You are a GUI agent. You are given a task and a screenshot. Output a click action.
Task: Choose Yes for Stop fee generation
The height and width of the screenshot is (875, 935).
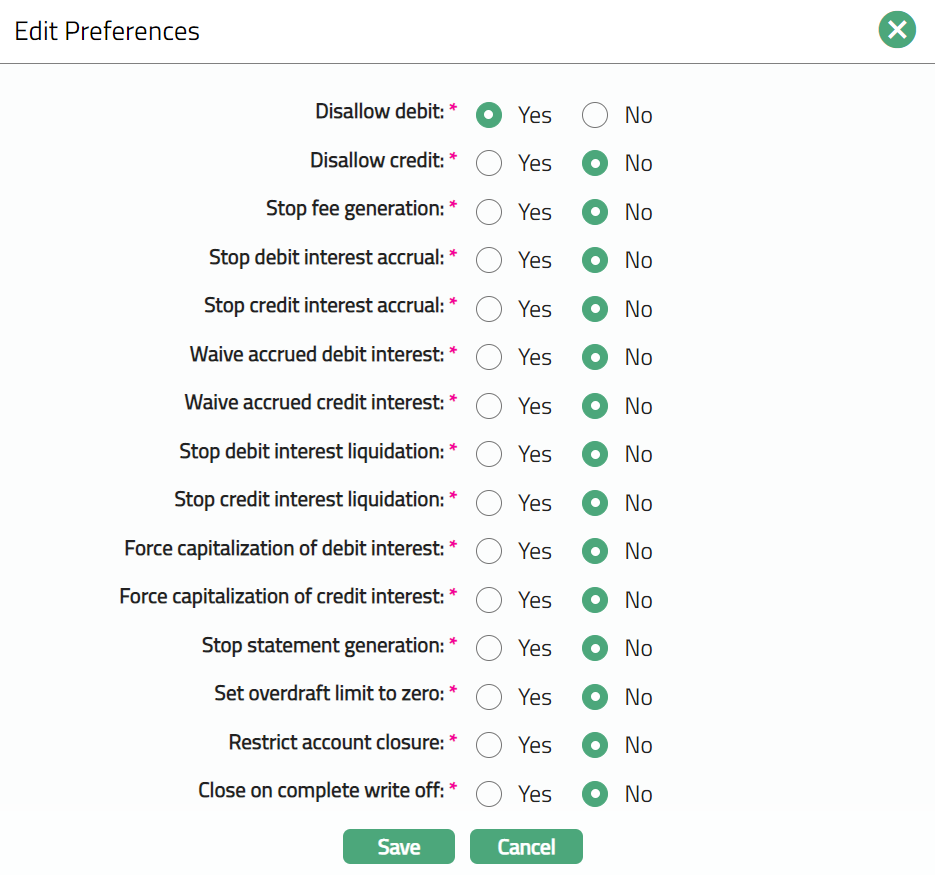[x=489, y=212]
